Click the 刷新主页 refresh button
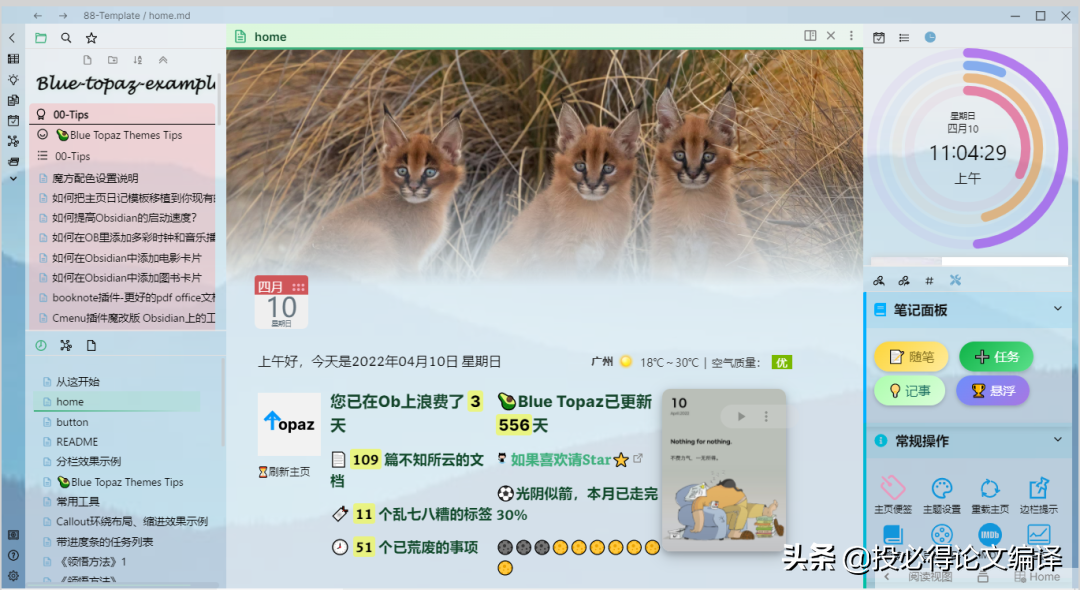 click(288, 473)
